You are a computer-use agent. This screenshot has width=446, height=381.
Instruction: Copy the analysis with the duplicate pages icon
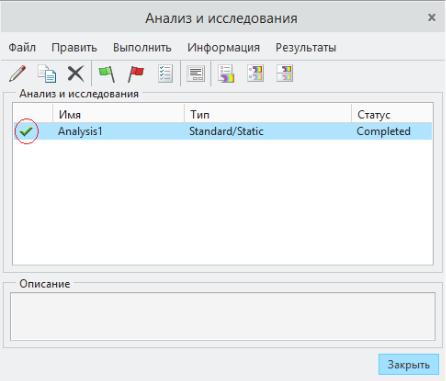tap(47, 74)
